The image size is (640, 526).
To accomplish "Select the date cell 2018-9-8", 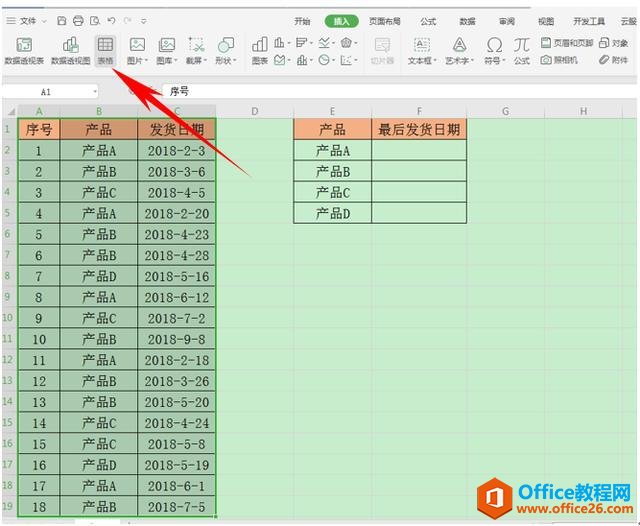I will (x=177, y=339).
